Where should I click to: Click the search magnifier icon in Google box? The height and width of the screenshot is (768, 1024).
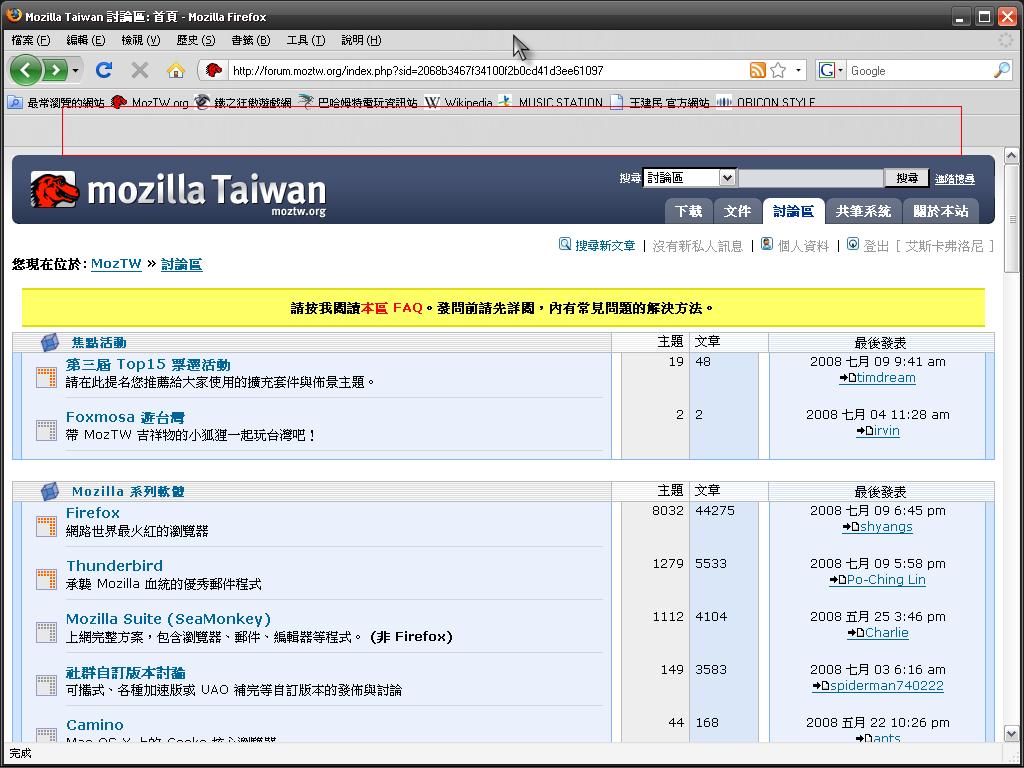click(1001, 70)
